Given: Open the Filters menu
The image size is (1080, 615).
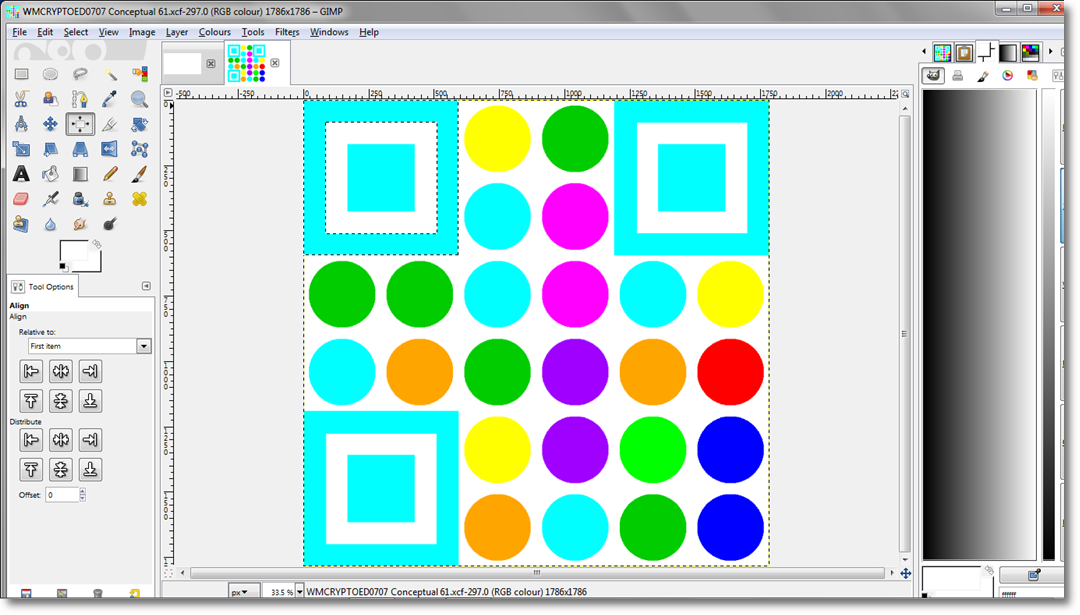Looking at the screenshot, I should (x=287, y=32).
